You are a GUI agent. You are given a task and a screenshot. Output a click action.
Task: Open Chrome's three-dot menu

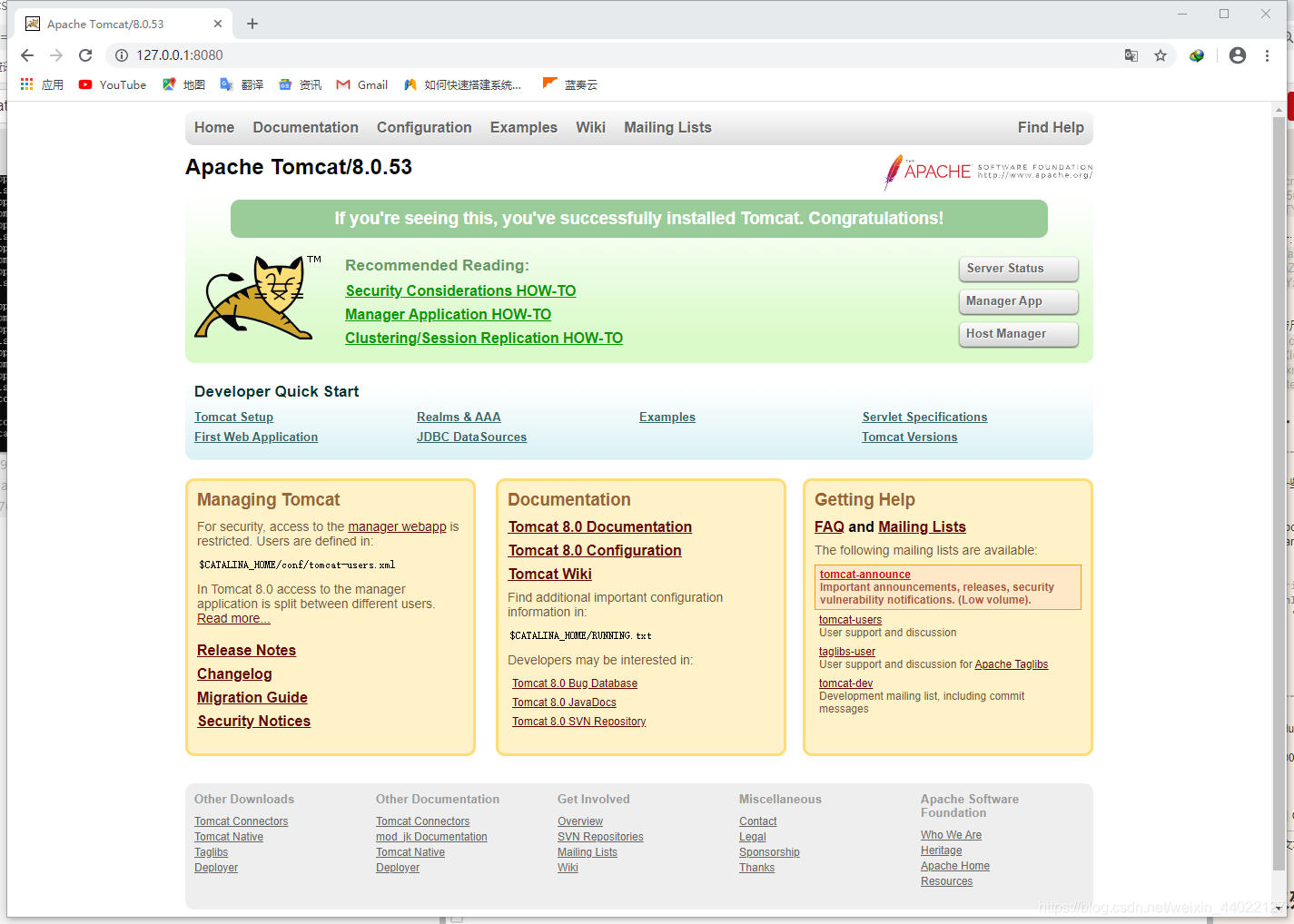1267,55
